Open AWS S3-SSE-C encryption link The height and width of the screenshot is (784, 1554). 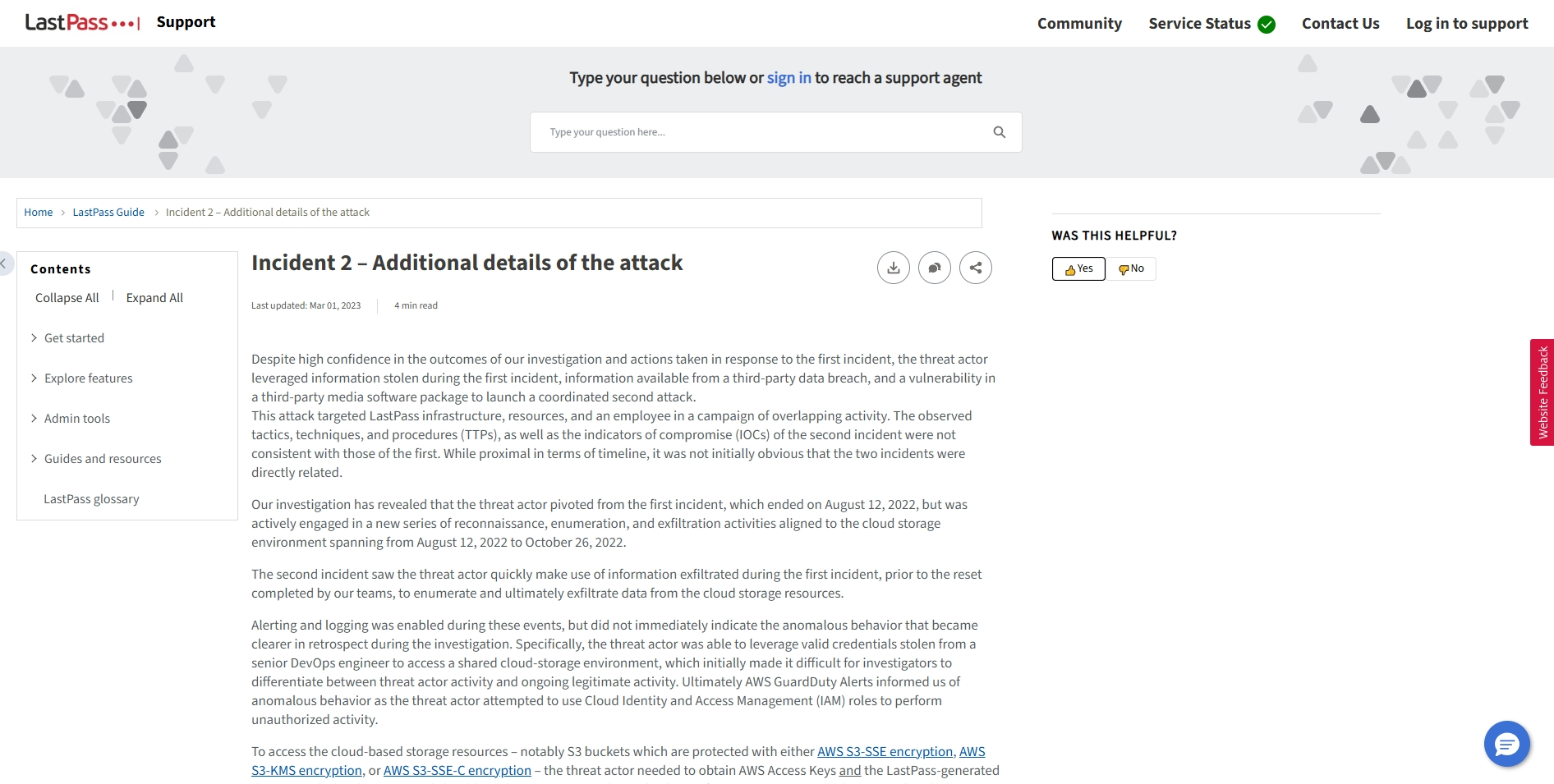[x=457, y=771]
